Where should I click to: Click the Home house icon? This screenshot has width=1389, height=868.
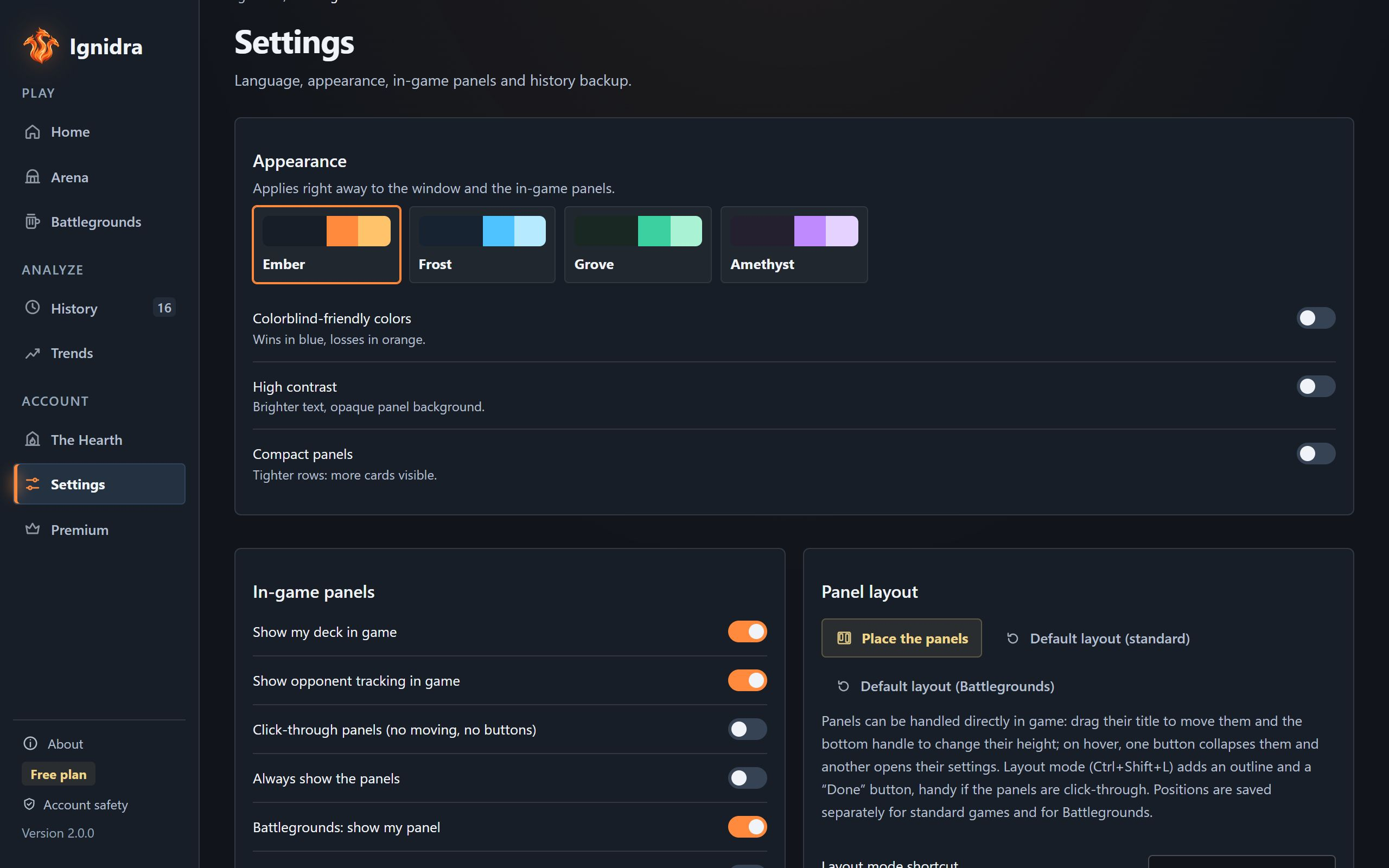point(33,132)
